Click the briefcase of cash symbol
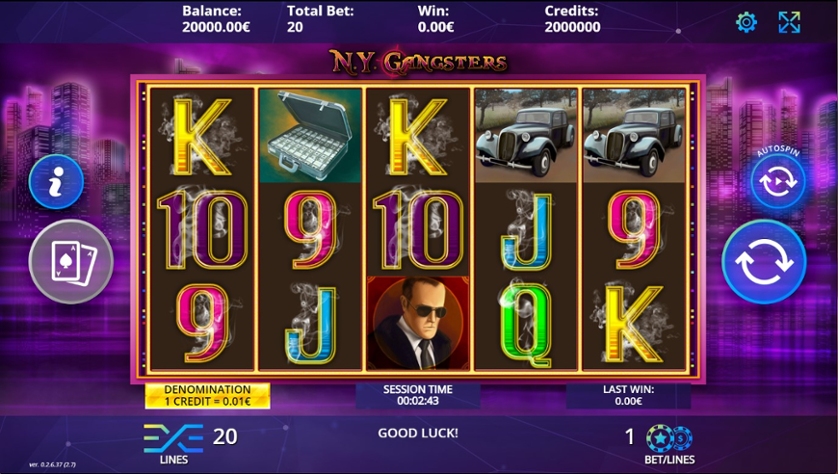838x474 pixels. point(311,136)
